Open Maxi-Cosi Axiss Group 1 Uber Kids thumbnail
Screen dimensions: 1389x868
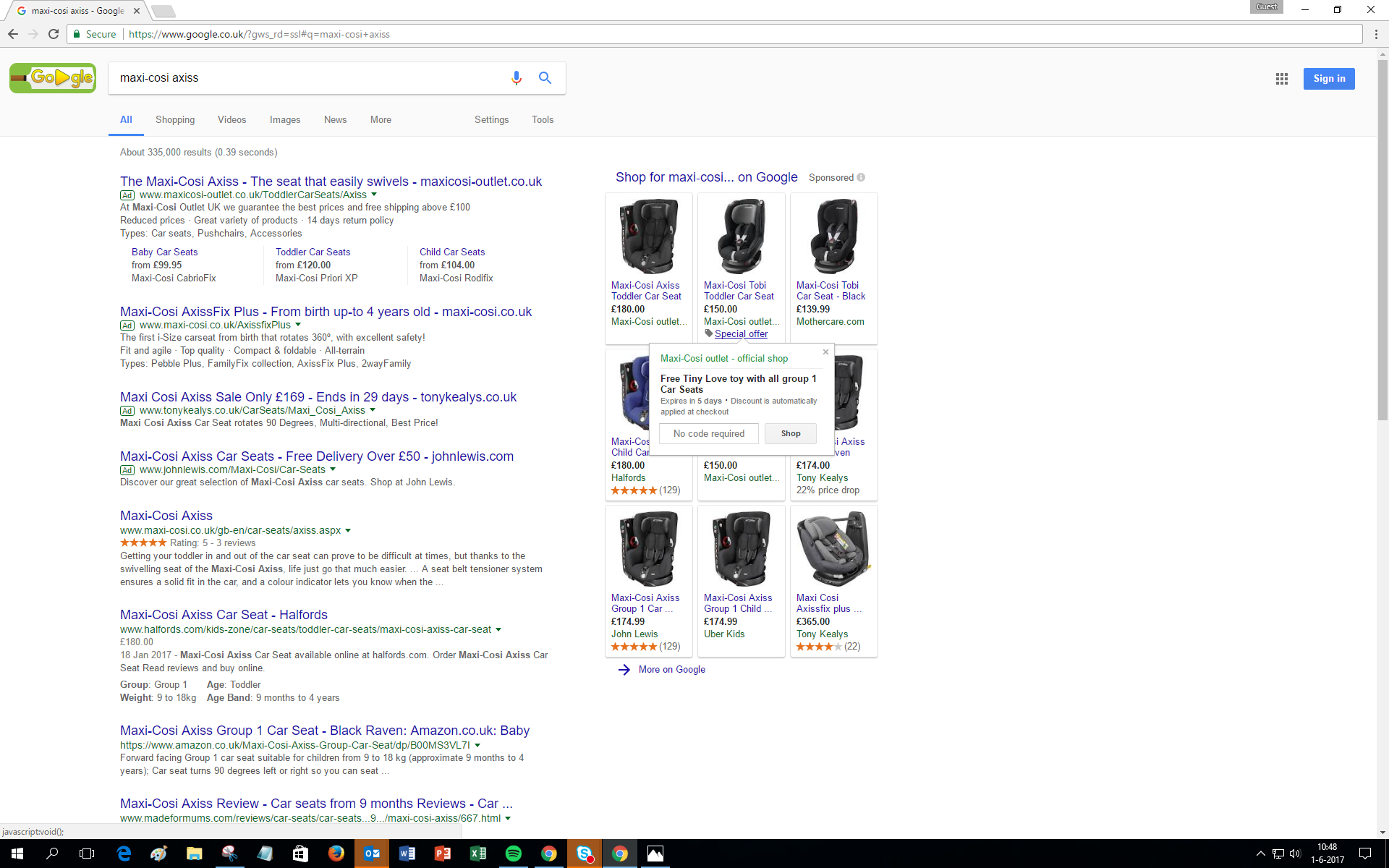741,549
